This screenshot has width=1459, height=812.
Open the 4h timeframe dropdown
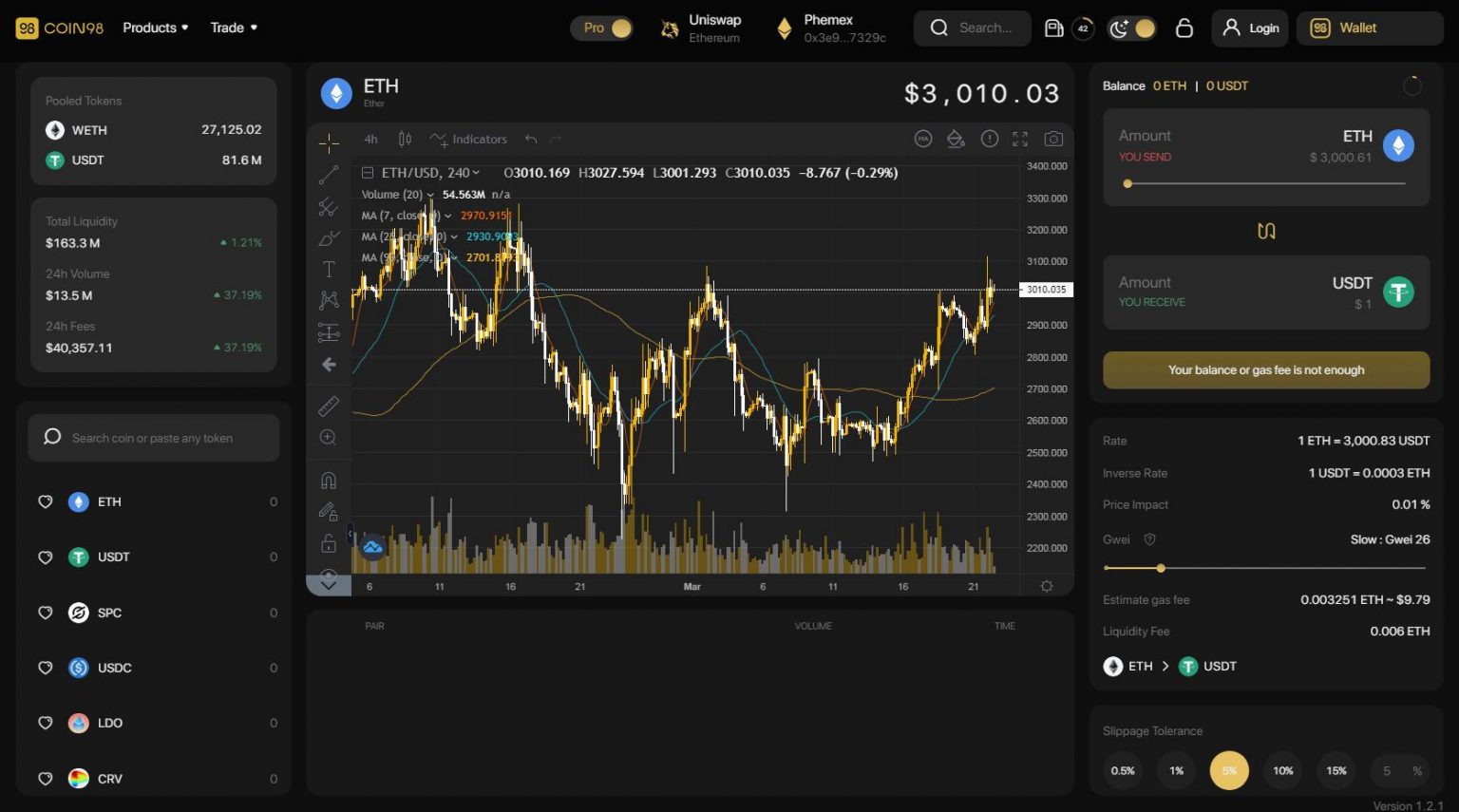point(370,139)
